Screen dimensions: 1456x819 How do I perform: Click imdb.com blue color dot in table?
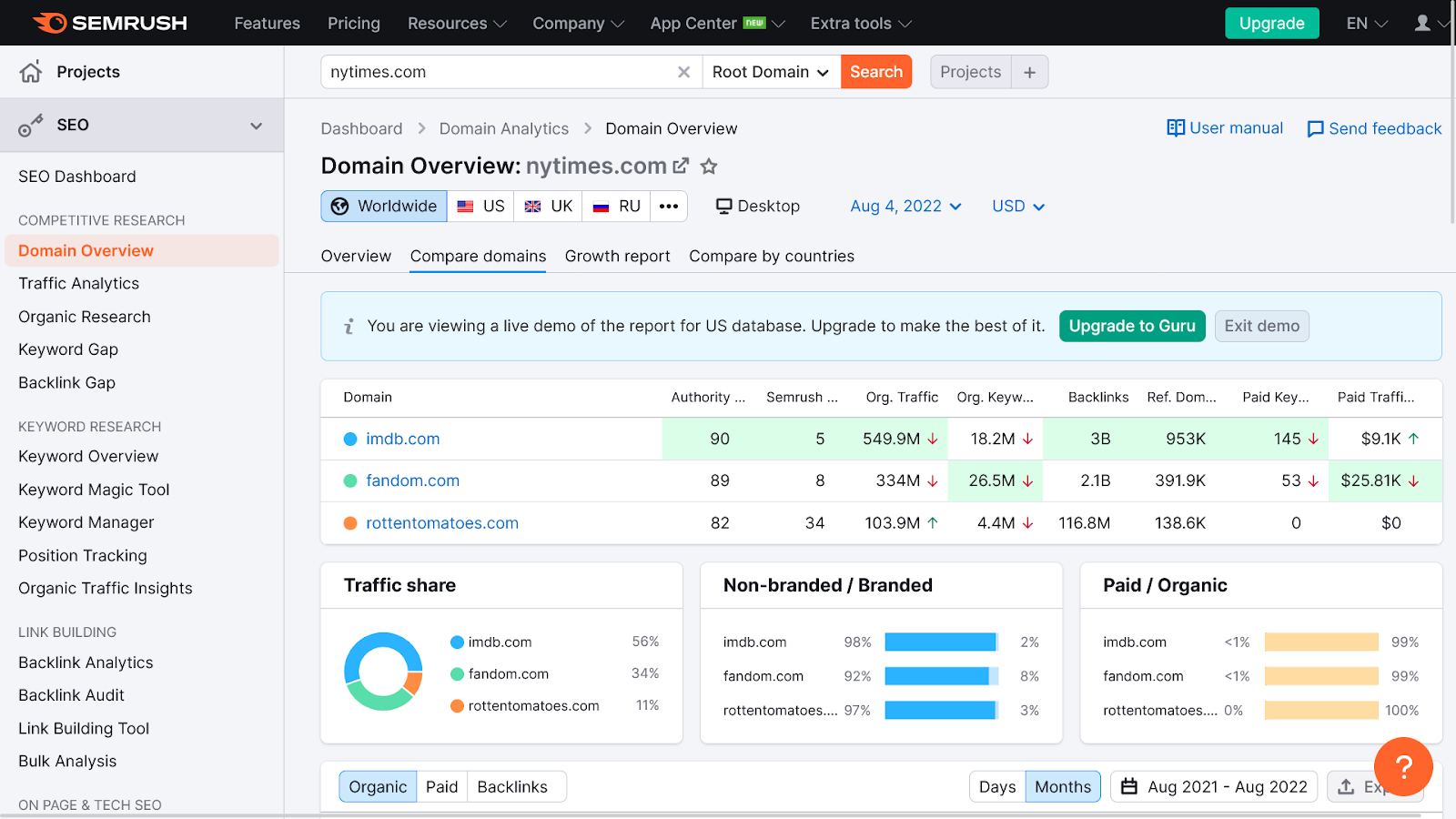tap(350, 440)
